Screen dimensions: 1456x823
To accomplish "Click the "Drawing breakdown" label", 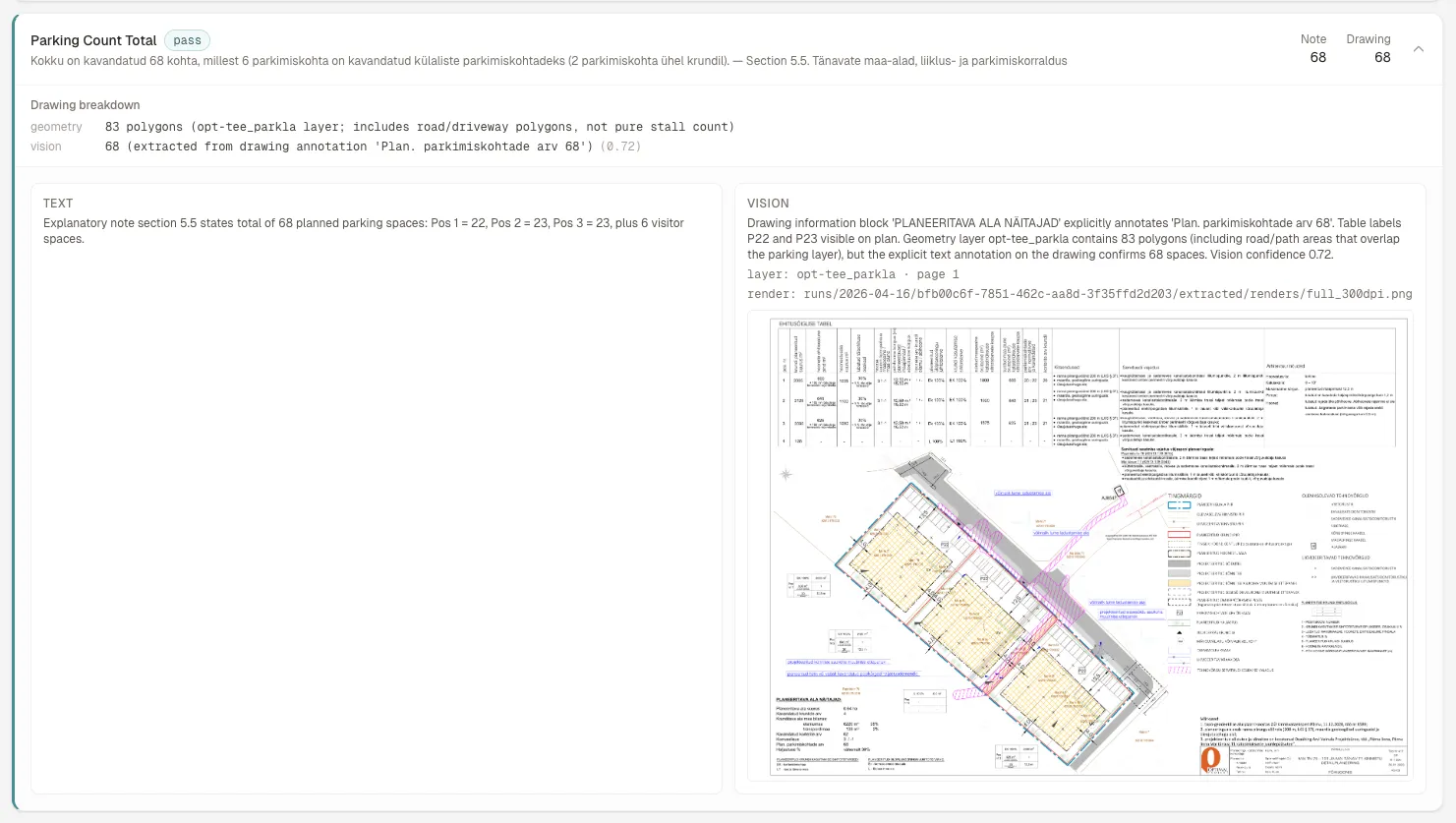I will pyautogui.click(x=86, y=105).
